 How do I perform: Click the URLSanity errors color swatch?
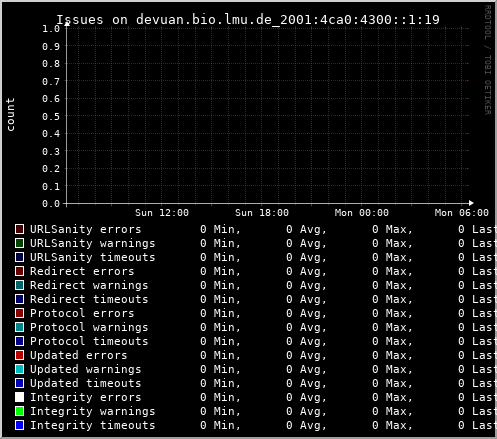point(20,229)
